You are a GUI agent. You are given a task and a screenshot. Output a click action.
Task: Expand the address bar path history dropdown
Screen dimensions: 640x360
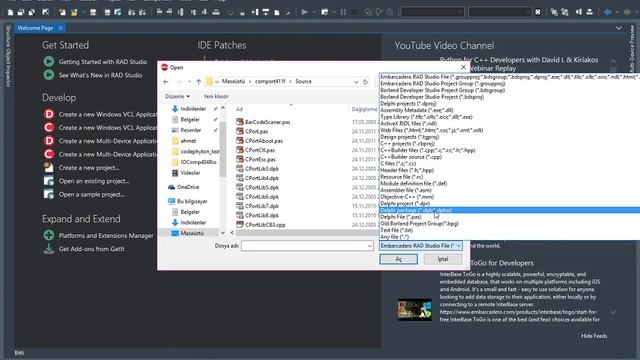(x=356, y=82)
